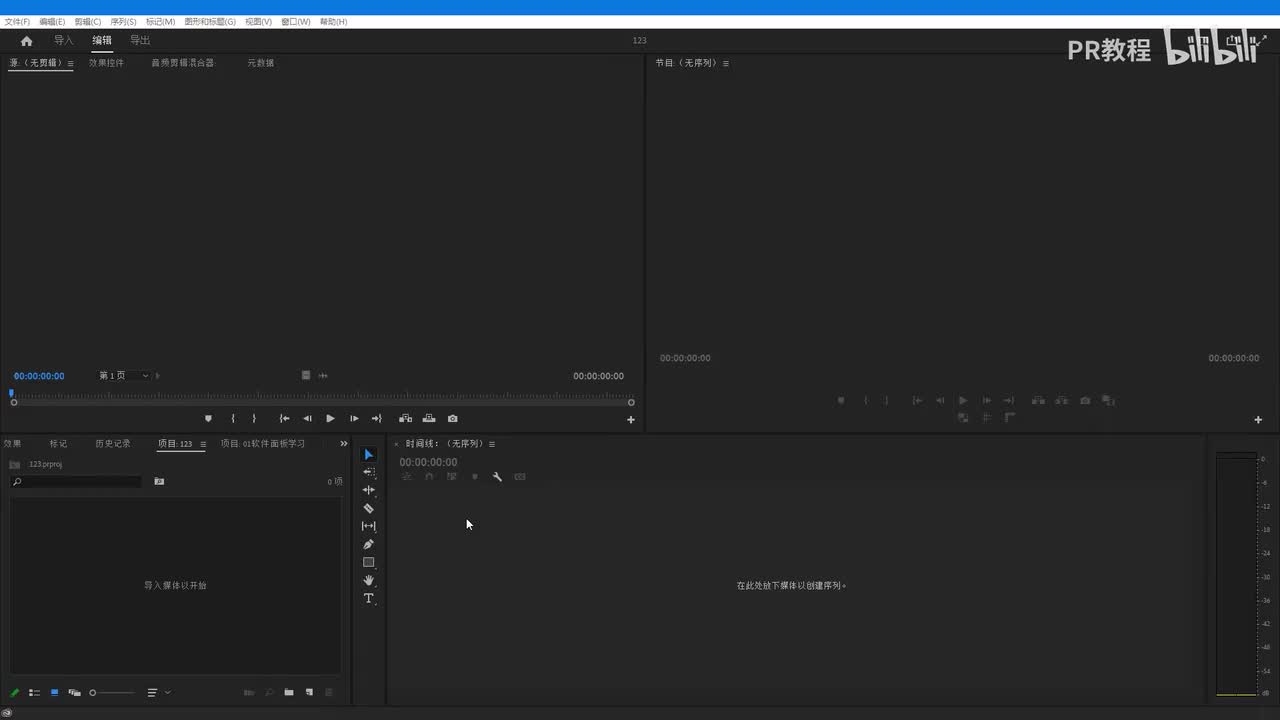Click the New Item icon in Project panel
Image resolution: width=1280 pixels, height=720 pixels.
[x=309, y=692]
